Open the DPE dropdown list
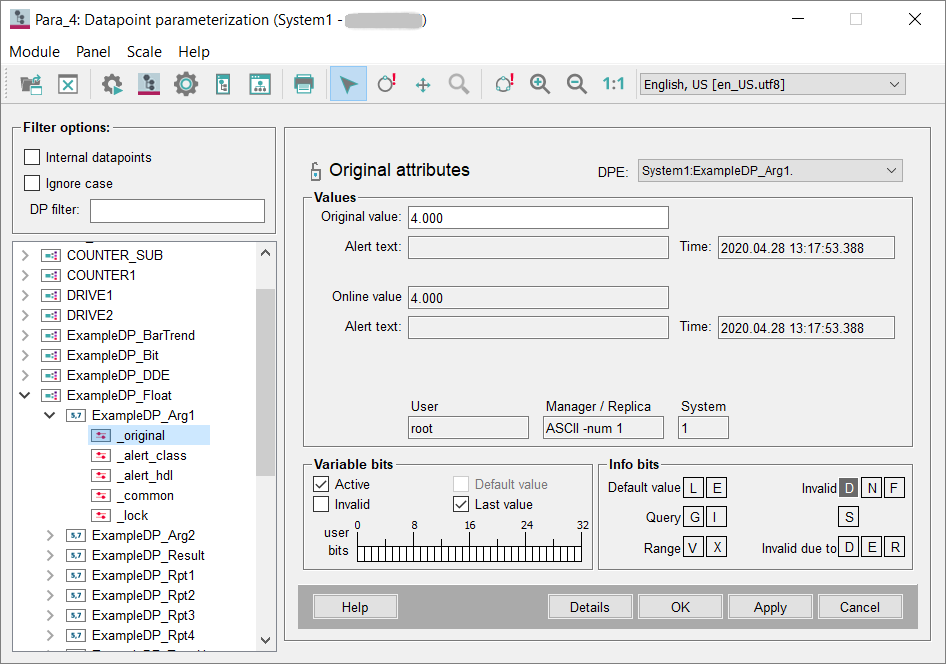This screenshot has width=946, height=664. (x=891, y=171)
